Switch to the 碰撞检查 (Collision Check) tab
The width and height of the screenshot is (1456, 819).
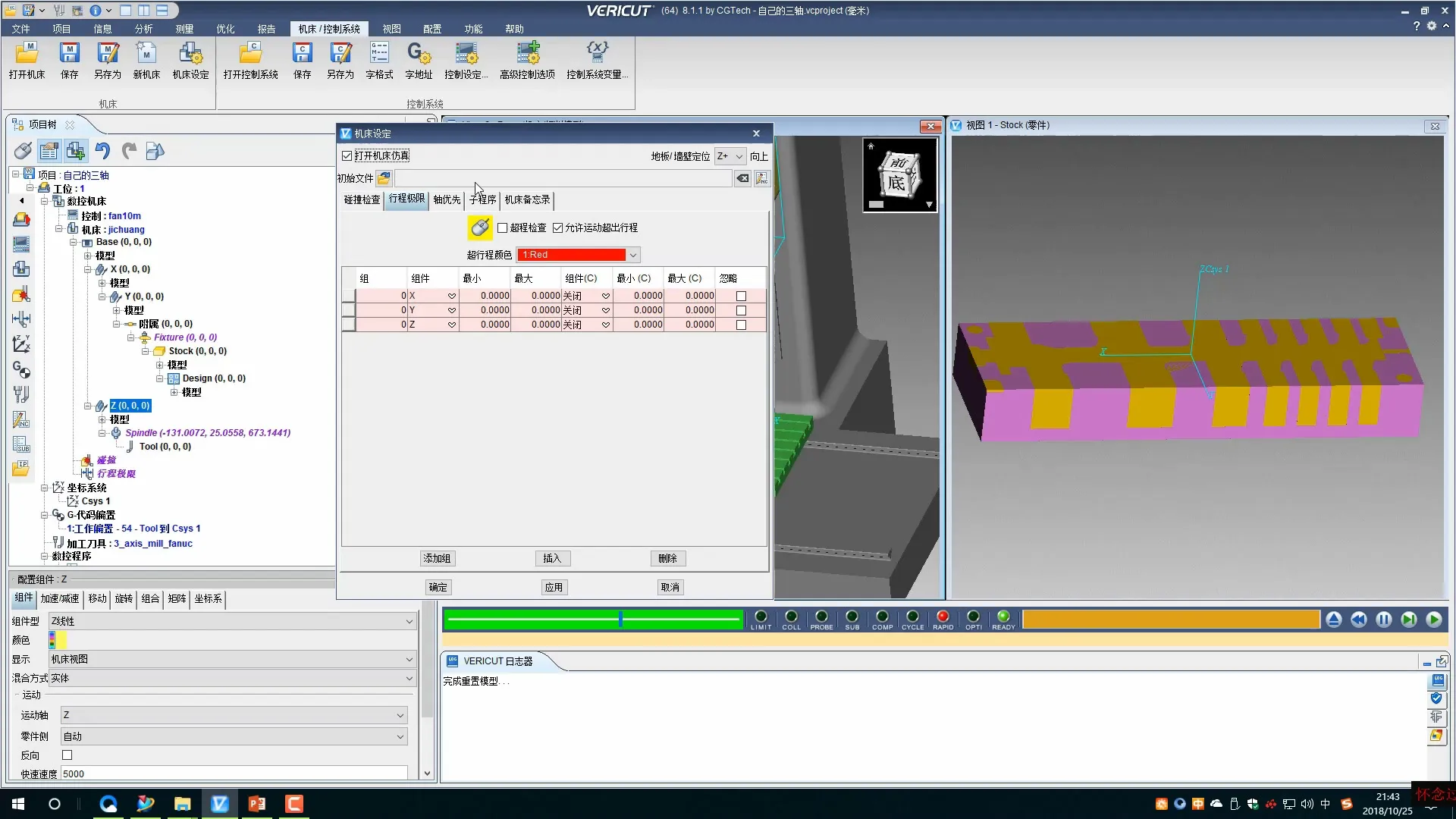362,199
